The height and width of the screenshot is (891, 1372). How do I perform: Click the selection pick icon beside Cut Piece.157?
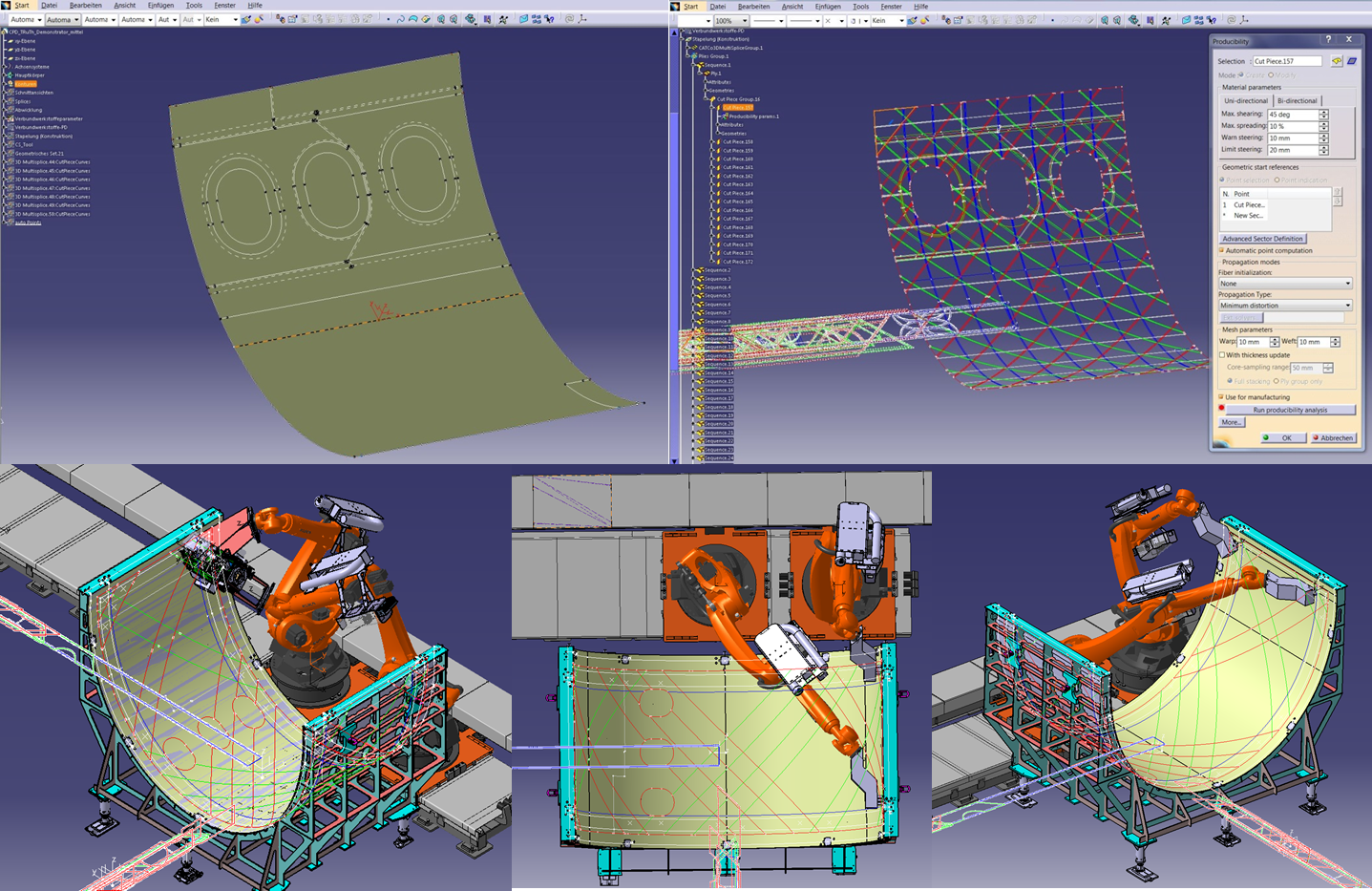click(x=1337, y=61)
